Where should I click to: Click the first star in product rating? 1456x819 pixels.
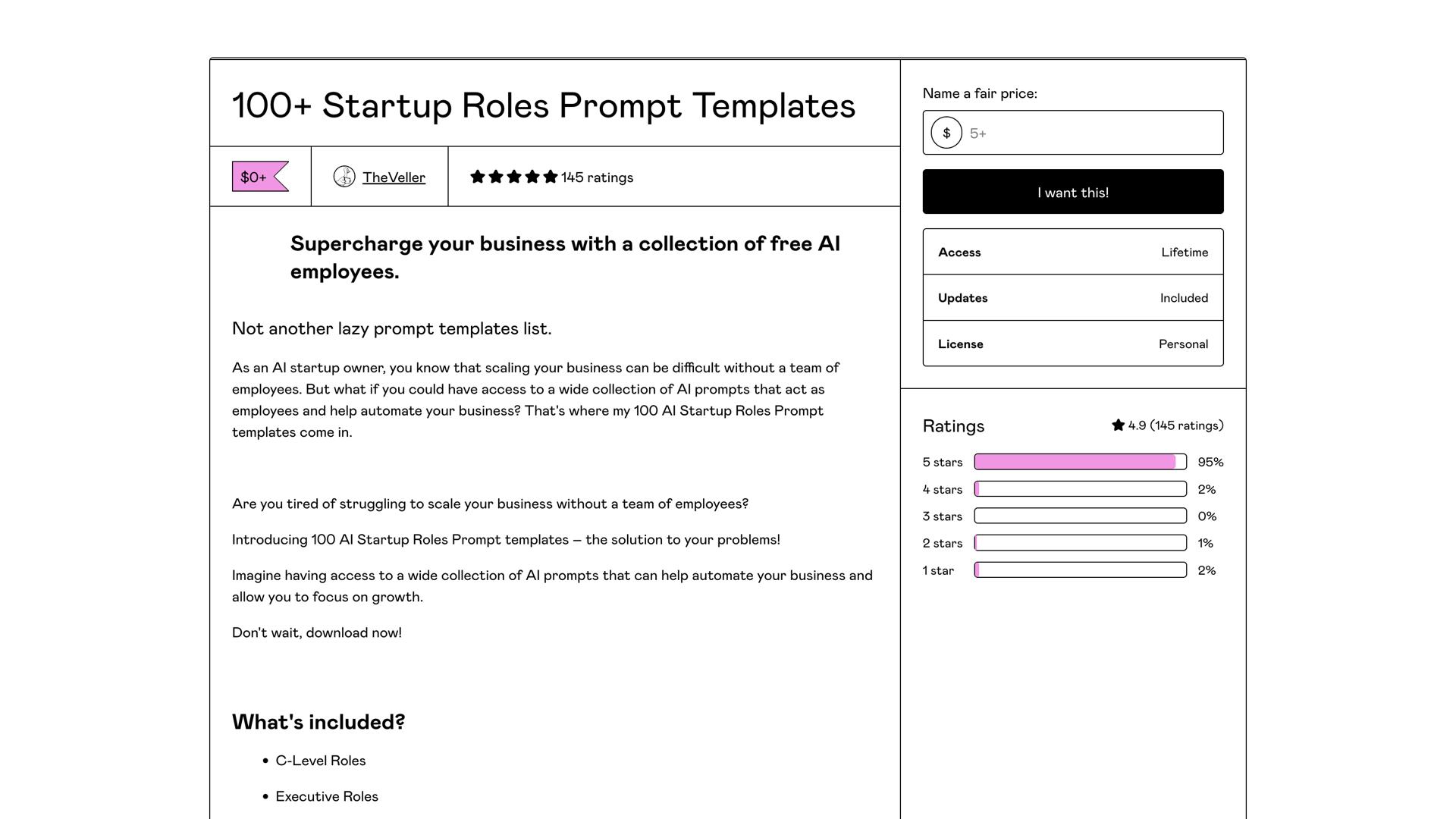[477, 177]
